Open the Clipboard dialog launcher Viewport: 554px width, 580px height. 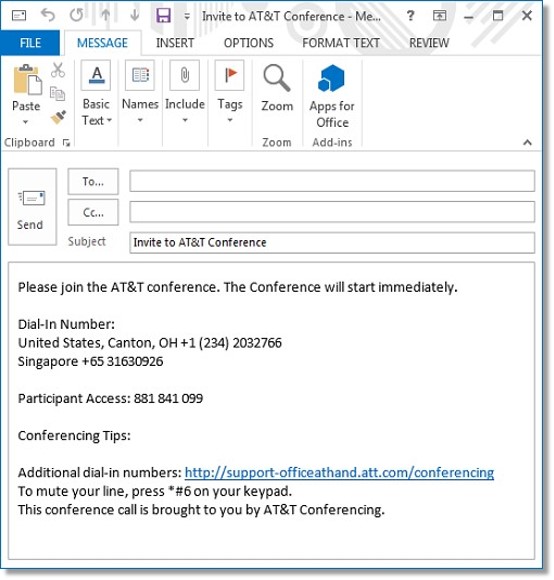(x=66, y=142)
